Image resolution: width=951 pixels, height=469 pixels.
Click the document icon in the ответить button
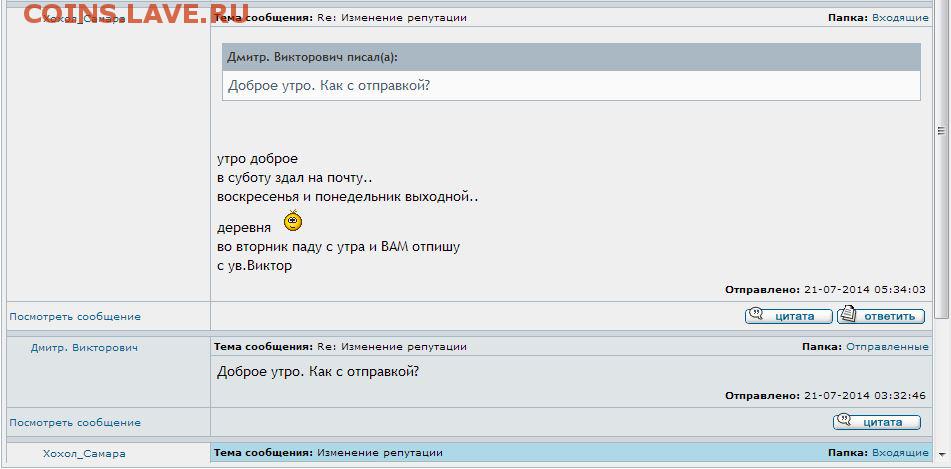click(x=849, y=314)
